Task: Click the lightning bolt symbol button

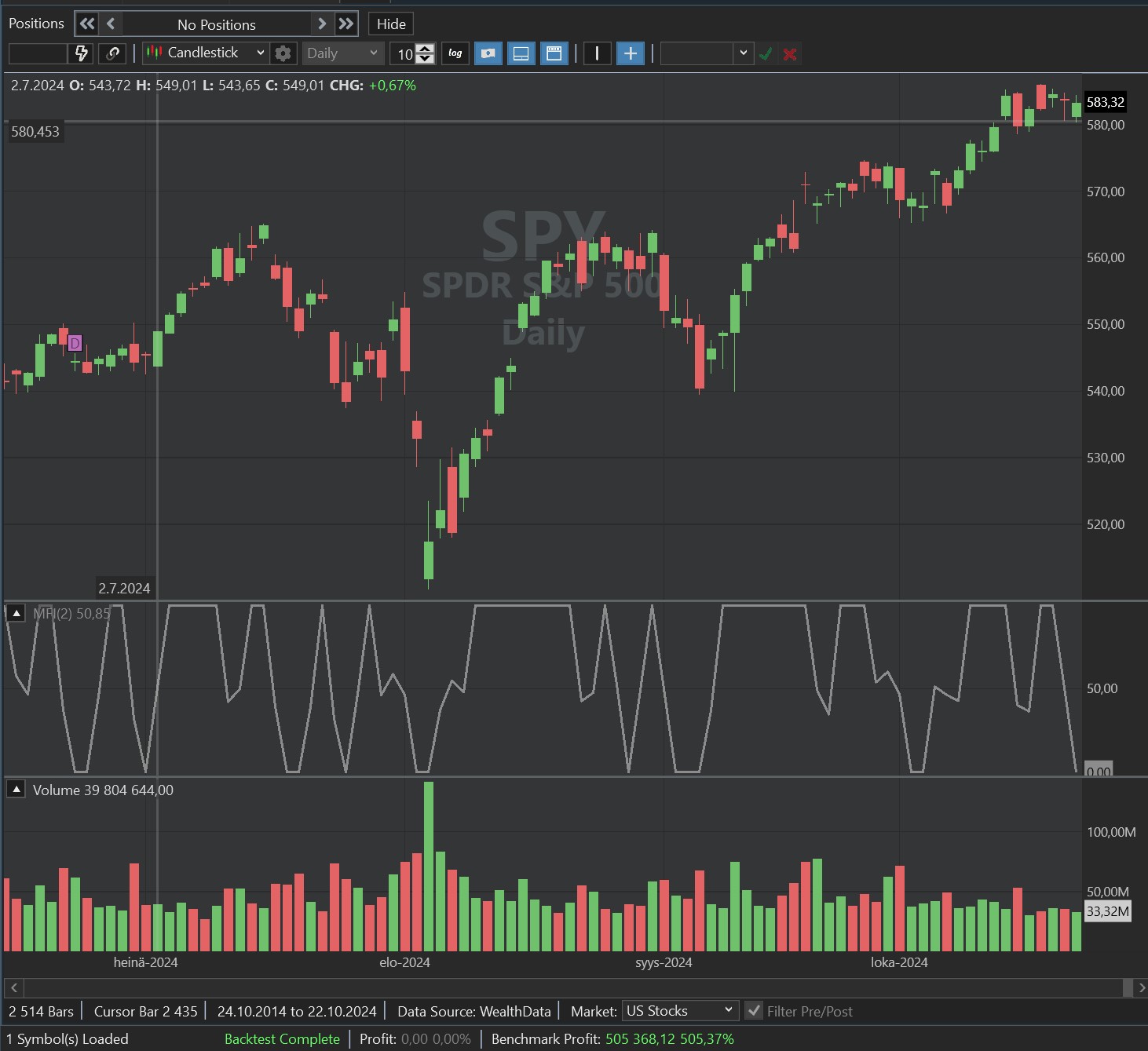Action: click(81, 53)
